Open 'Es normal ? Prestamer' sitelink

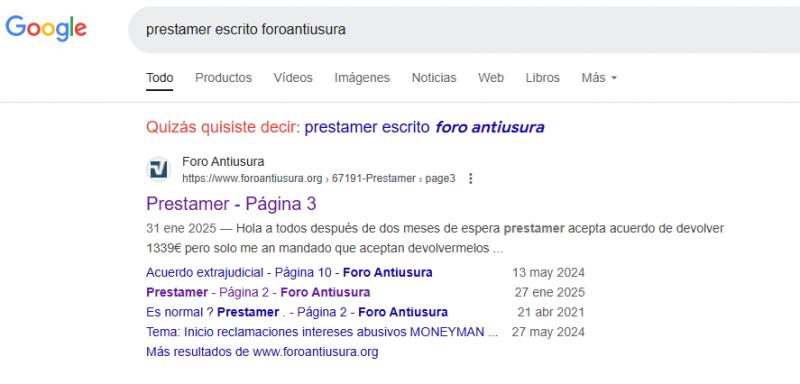pos(296,312)
